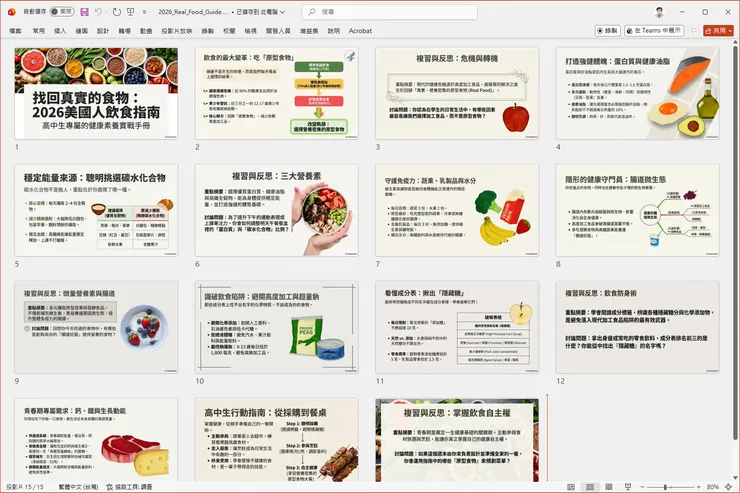Viewport: 740px width, 493px height.
Task: Select slide 10 thumbnail with frozen peas
Action: pyautogui.click(x=277, y=327)
